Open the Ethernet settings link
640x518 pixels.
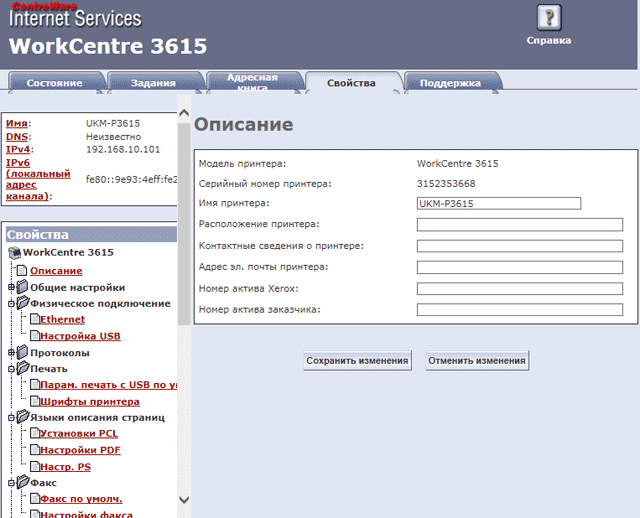tap(62, 319)
